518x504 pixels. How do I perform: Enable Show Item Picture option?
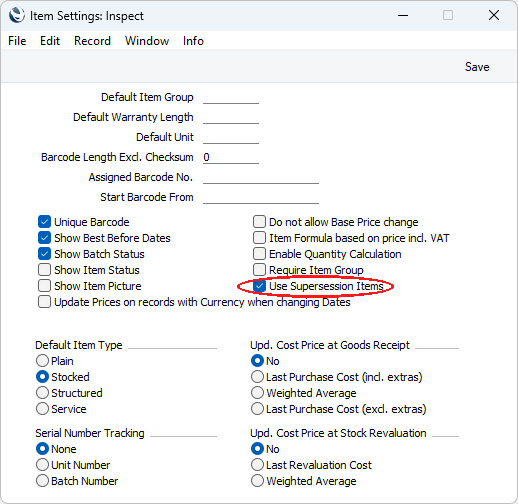click(44, 286)
